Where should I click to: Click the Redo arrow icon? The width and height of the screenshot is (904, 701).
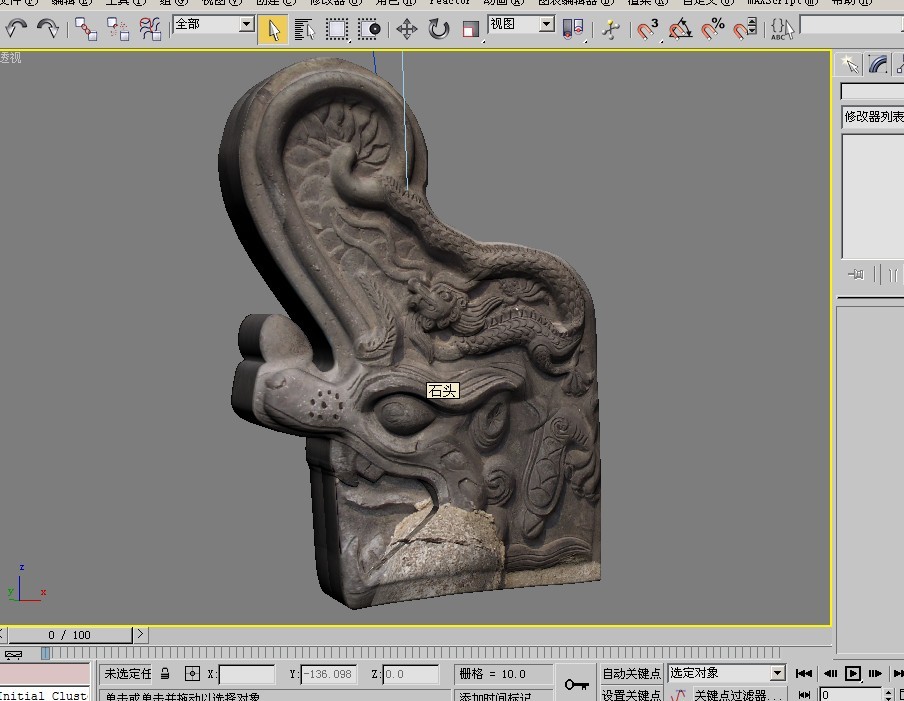pyautogui.click(x=48, y=29)
